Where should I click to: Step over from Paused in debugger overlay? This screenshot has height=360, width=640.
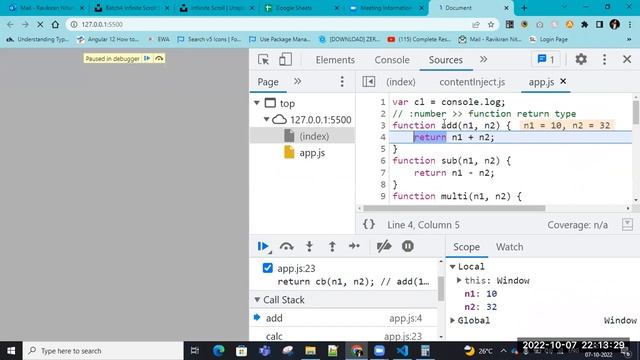pos(159,58)
